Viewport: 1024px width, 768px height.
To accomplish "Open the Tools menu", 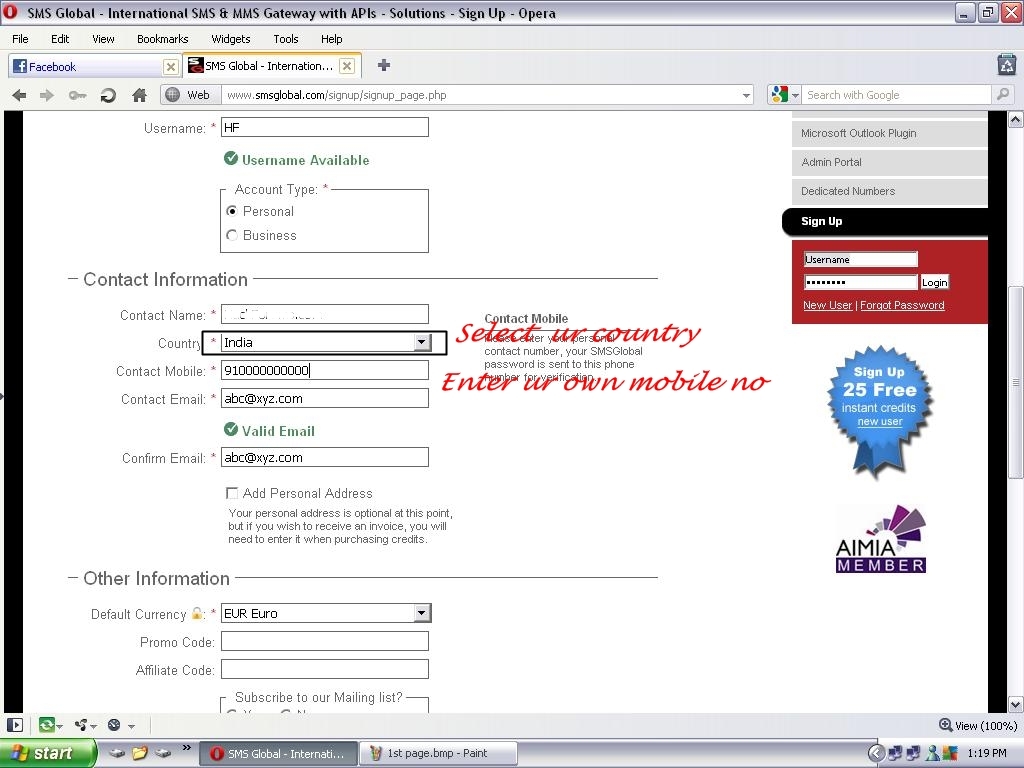I will click(285, 39).
